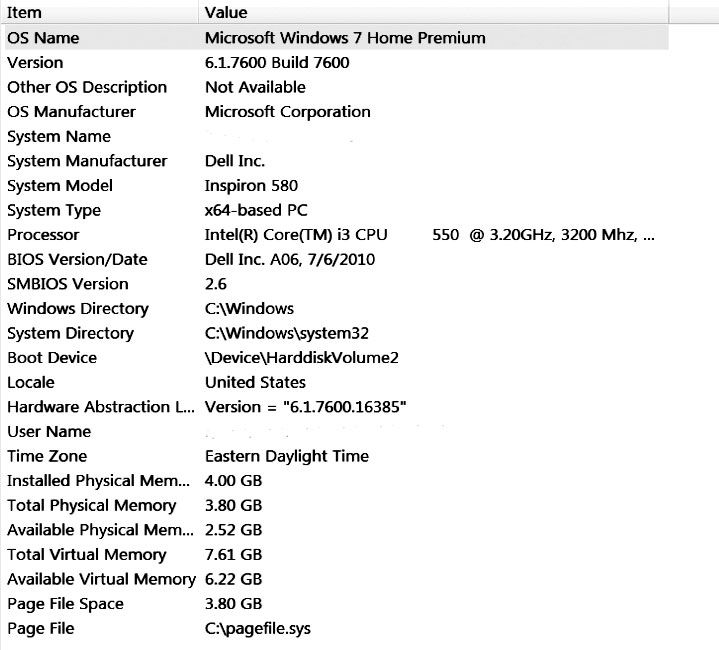
Task: Select the BIOS Version/Date row
Action: [x=77, y=259]
